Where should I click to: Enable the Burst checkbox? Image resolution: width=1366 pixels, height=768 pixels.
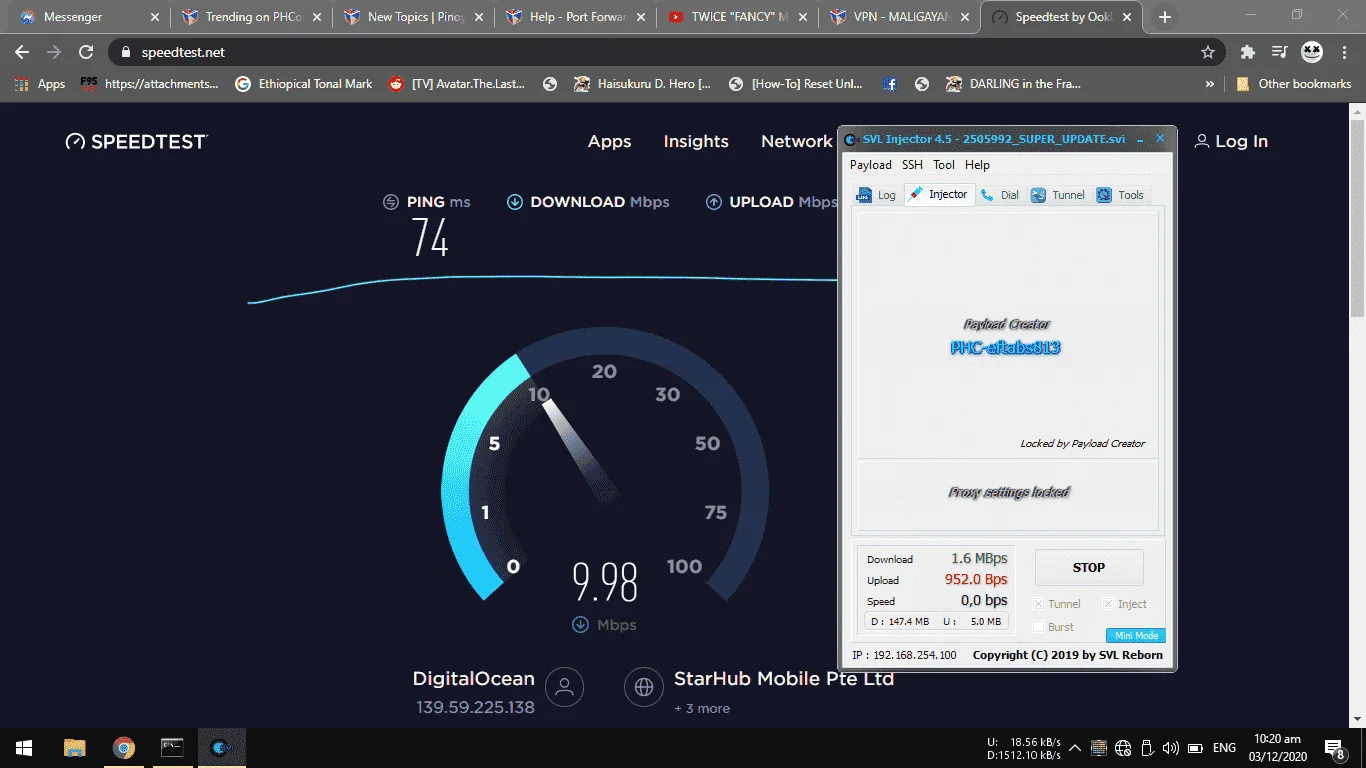point(1038,627)
